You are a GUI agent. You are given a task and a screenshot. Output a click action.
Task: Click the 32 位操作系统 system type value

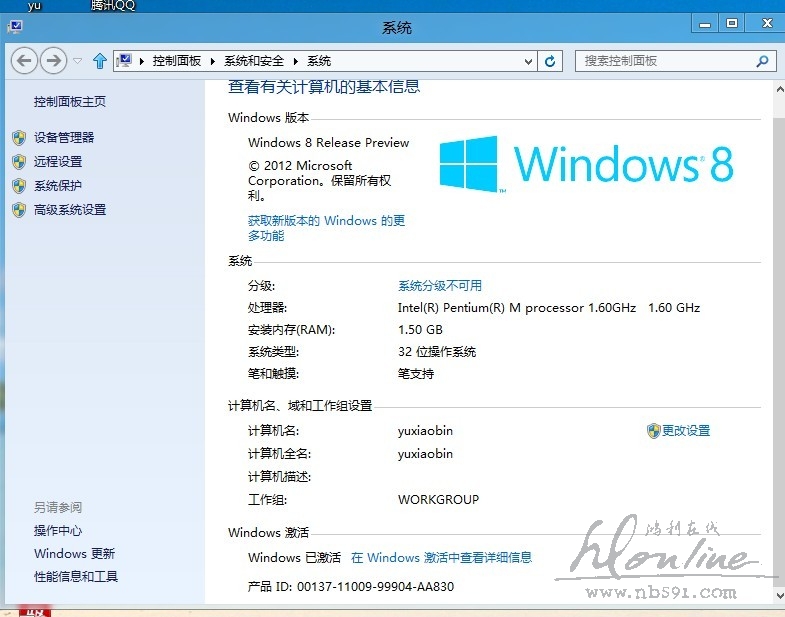click(437, 352)
